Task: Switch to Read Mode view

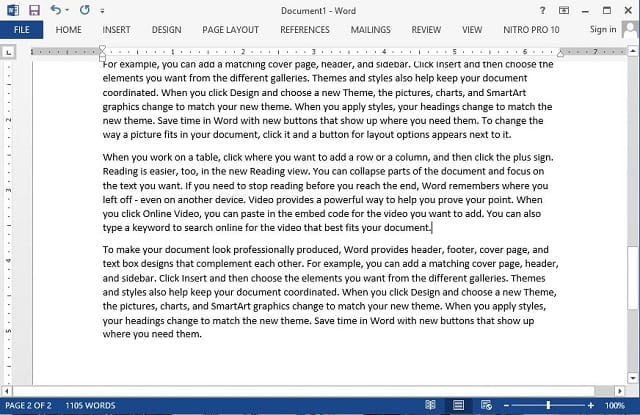Action: tap(430, 405)
